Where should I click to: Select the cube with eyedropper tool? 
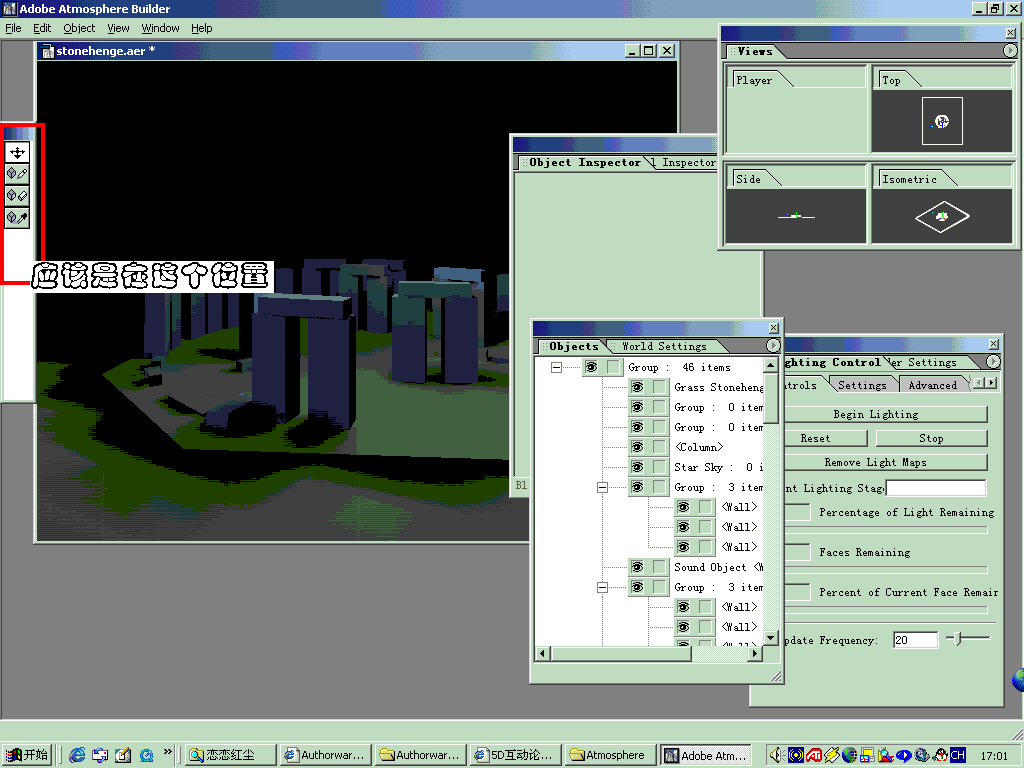click(17, 217)
